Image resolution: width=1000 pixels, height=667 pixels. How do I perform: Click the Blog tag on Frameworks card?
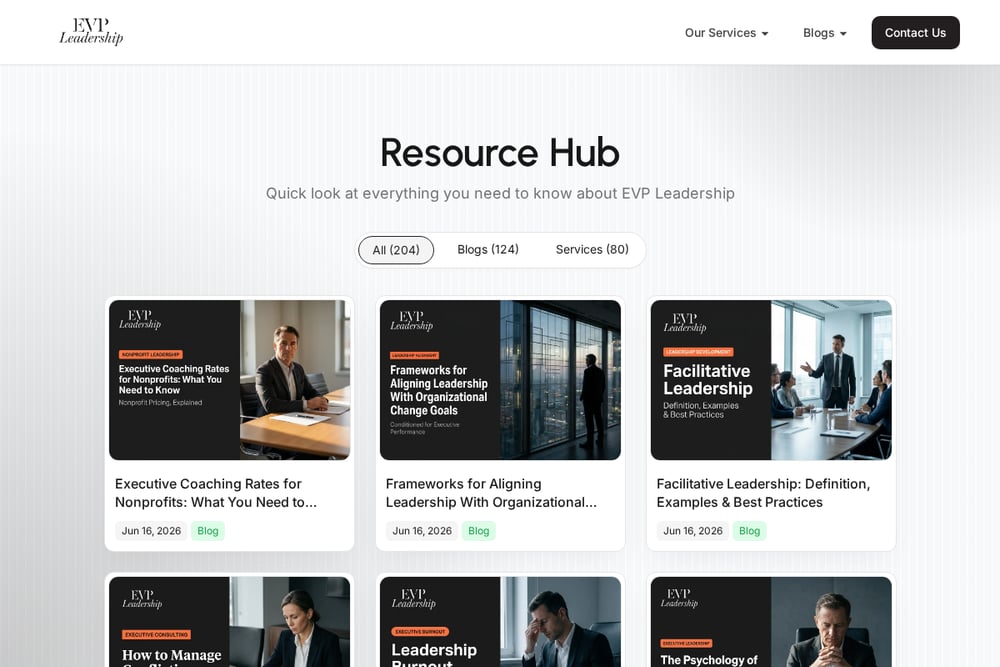pyautogui.click(x=479, y=531)
